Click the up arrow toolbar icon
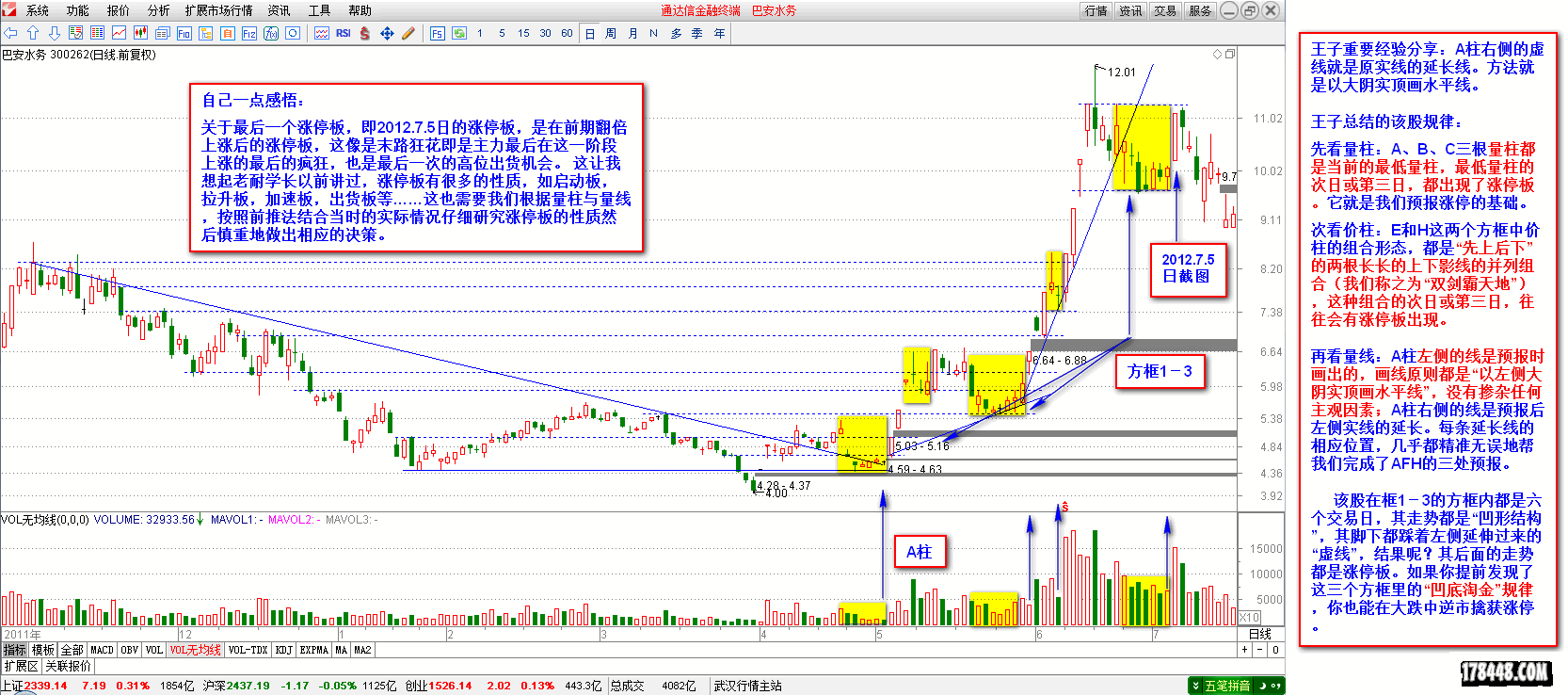This screenshot has width=1568, height=695. (33, 33)
